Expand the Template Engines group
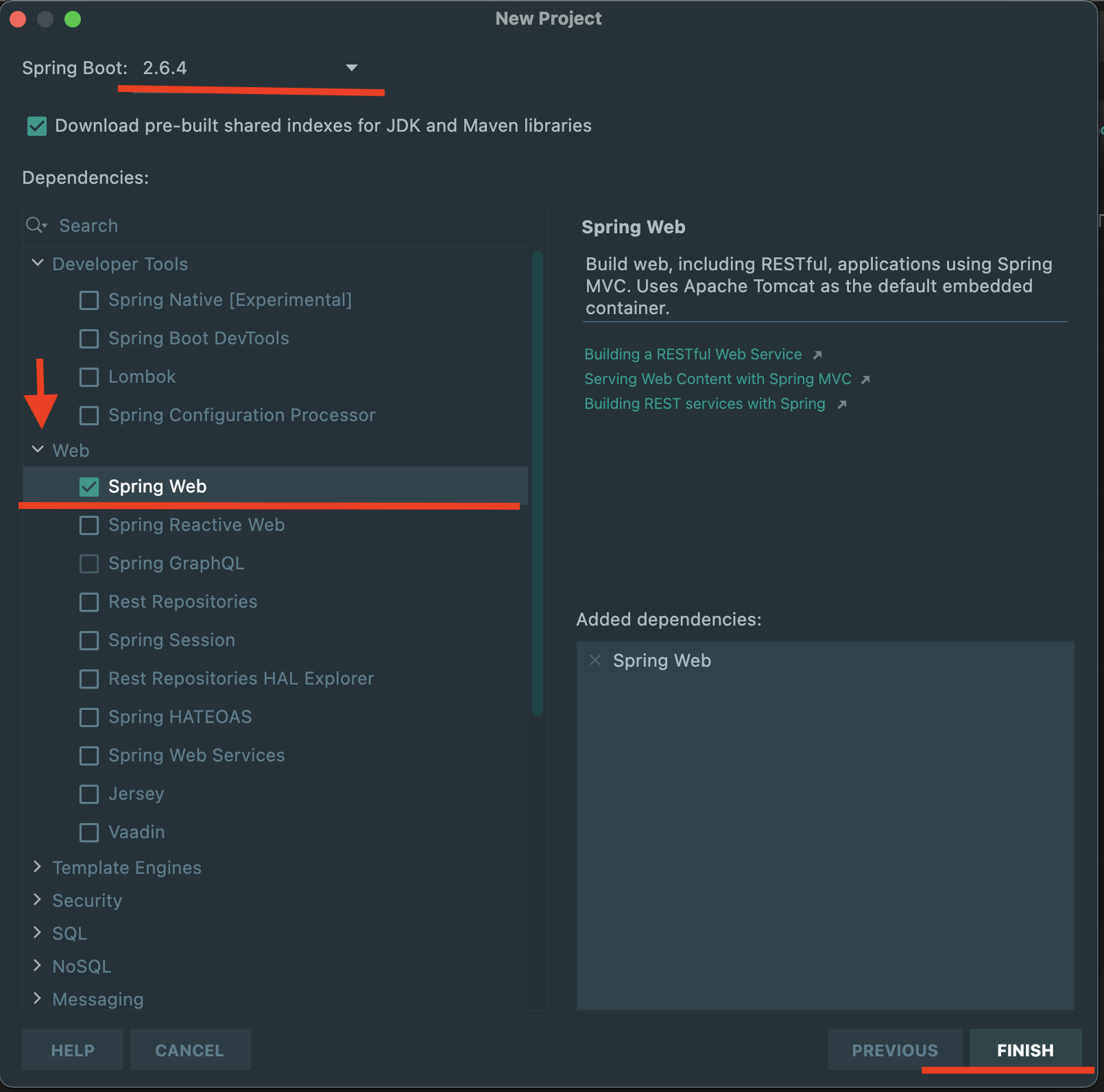This screenshot has width=1104, height=1092. [x=38, y=867]
